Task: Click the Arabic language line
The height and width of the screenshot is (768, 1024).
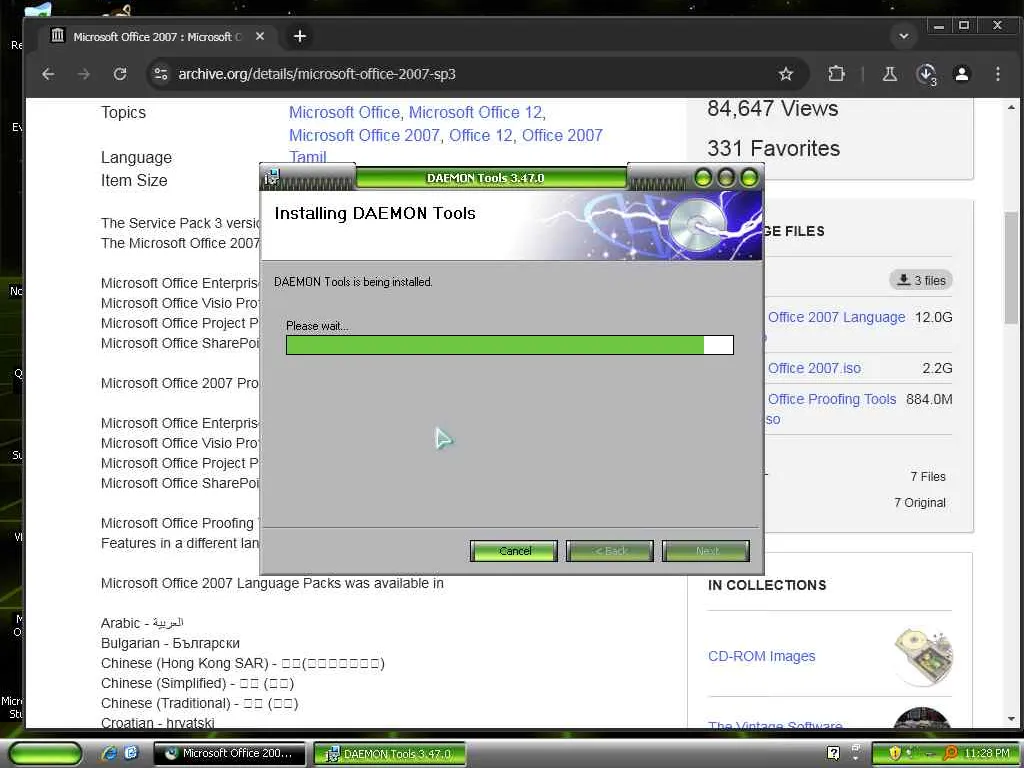Action: pos(142,623)
